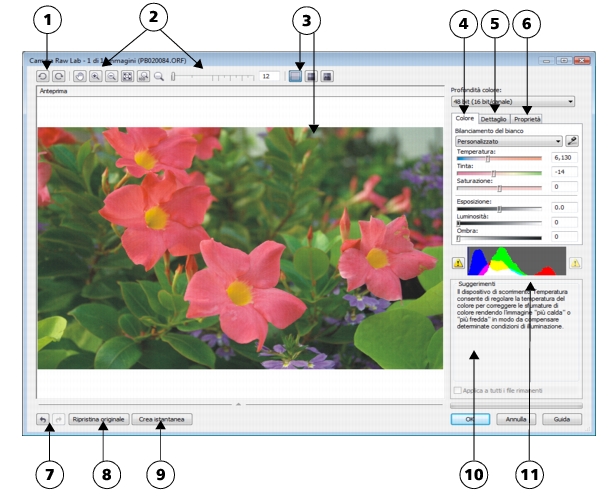Click the Undo arrow icon

[x=42, y=420]
